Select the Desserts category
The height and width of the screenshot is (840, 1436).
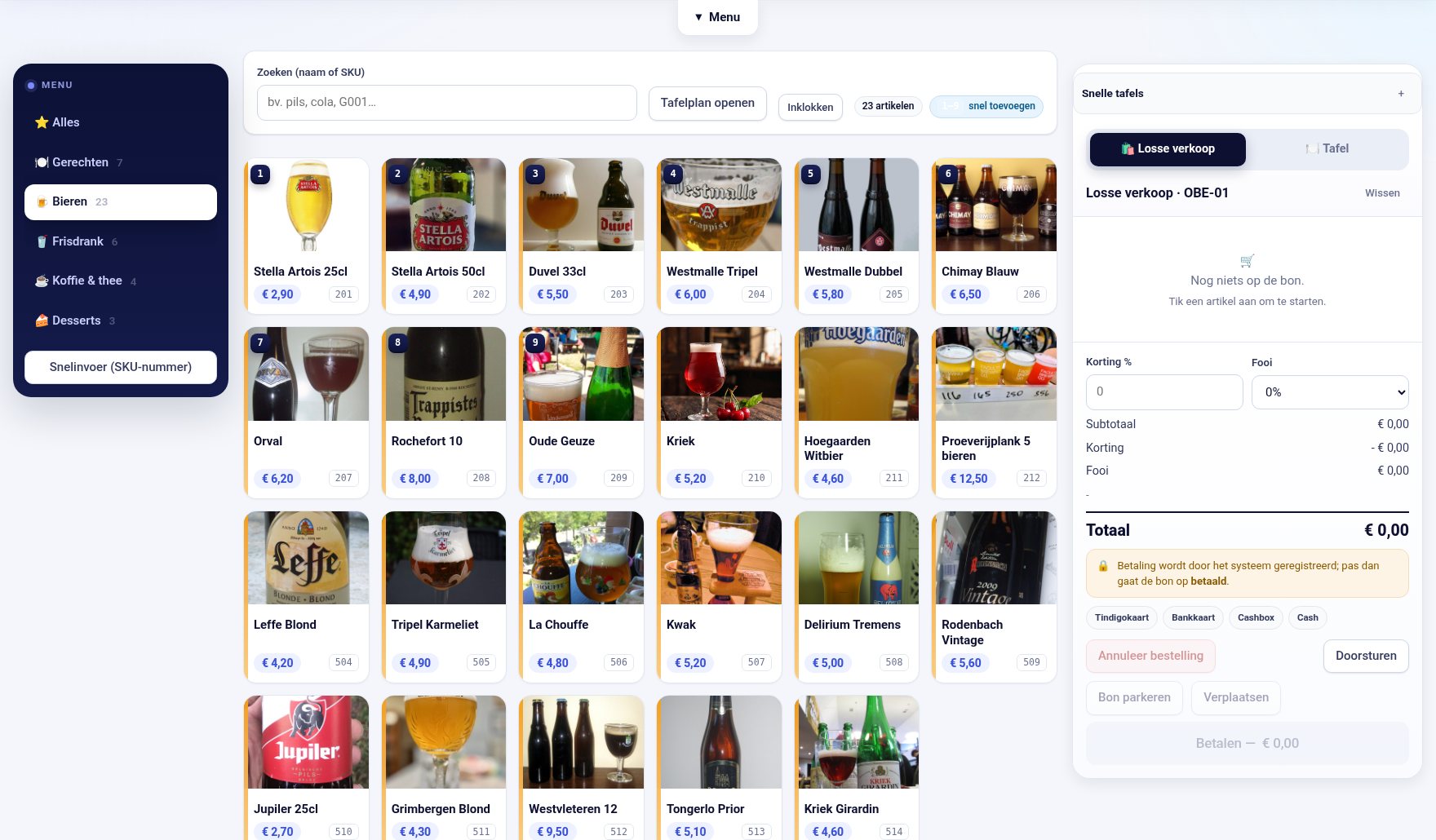[121, 321]
